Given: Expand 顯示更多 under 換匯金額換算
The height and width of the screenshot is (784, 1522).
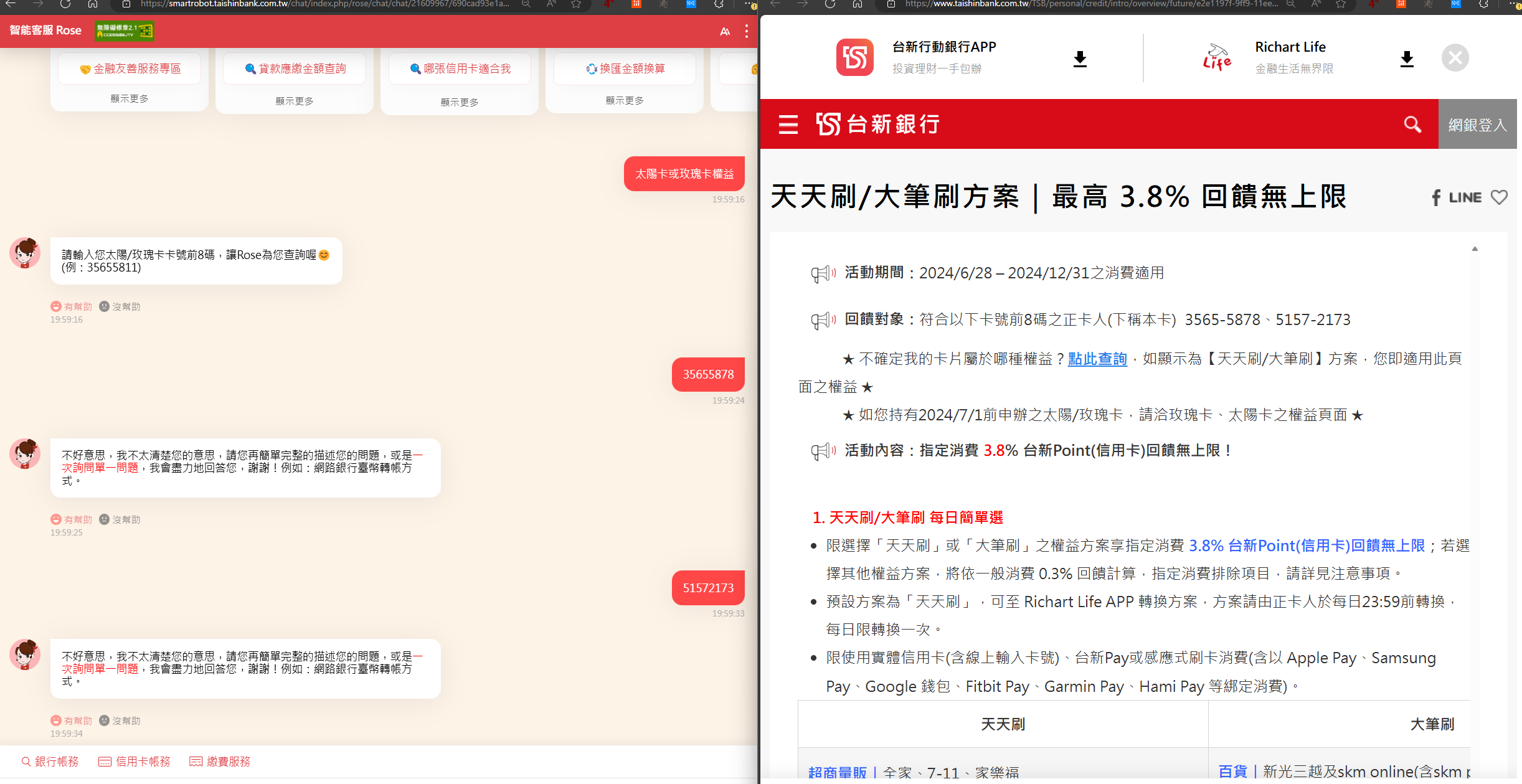Looking at the screenshot, I should [625, 100].
